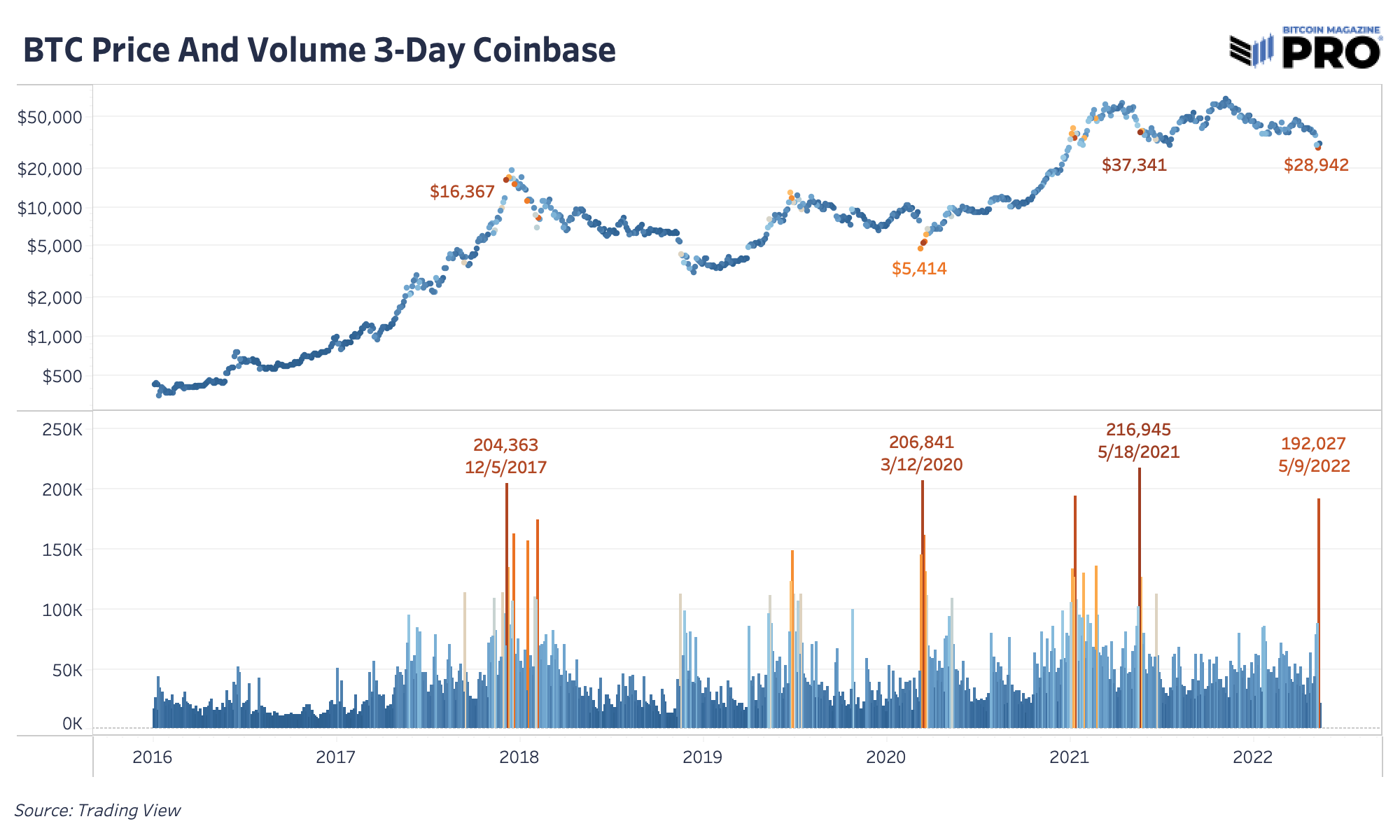Select the $16,367 price annotation
Viewport: 1400px width, 840px height.
click(x=462, y=192)
